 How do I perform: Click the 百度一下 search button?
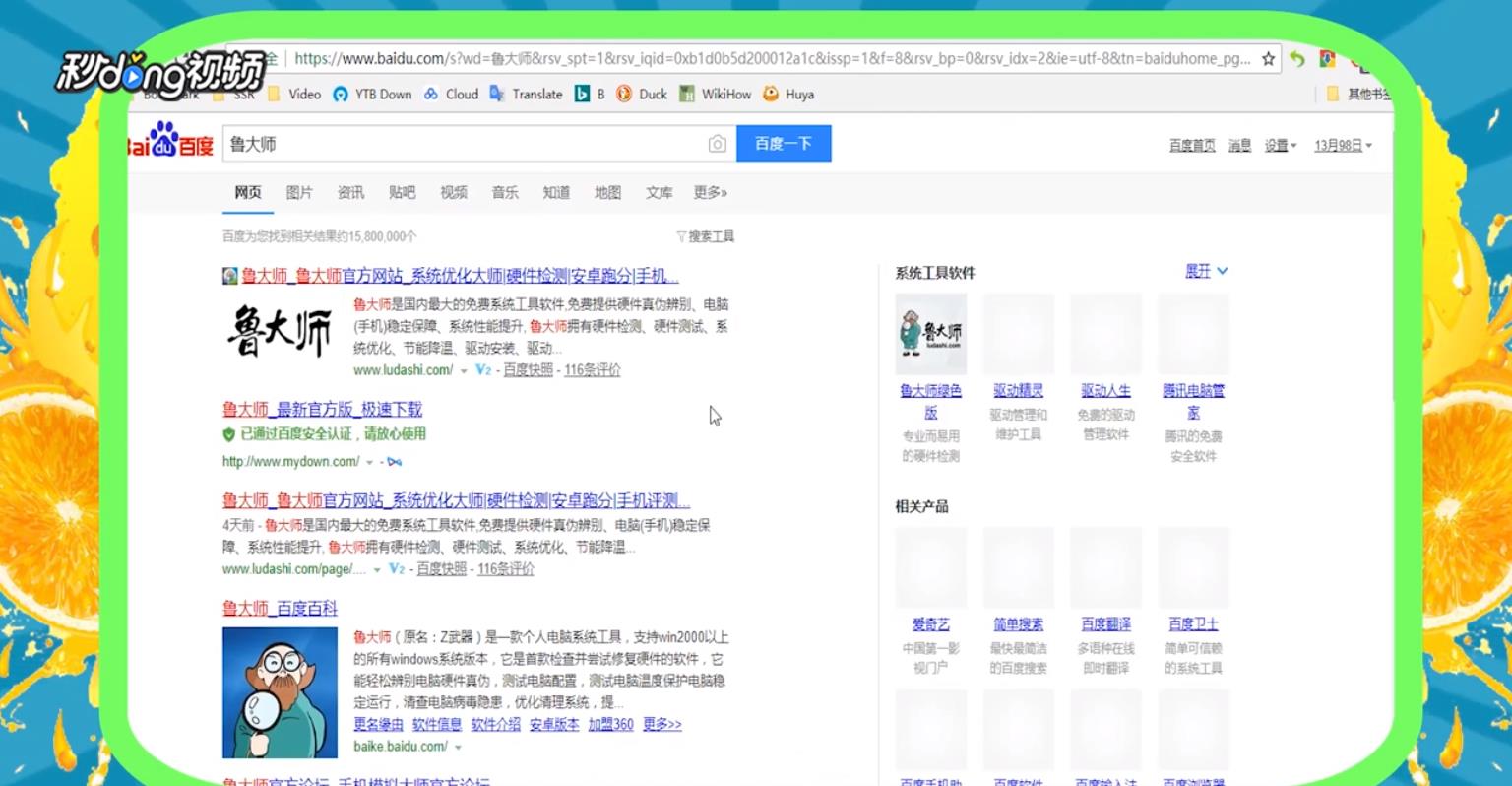point(784,144)
